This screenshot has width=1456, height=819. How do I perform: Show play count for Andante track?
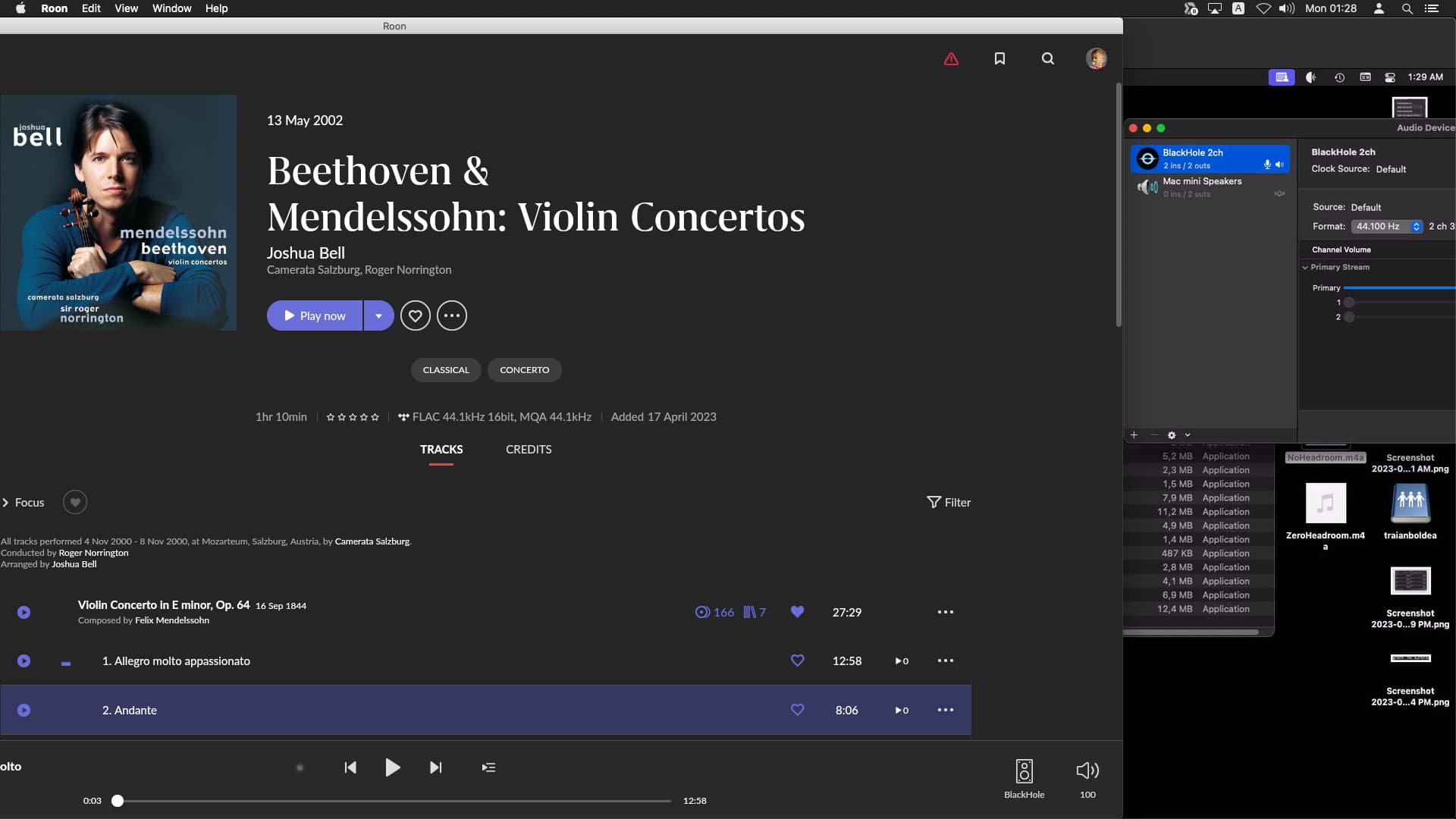point(902,711)
